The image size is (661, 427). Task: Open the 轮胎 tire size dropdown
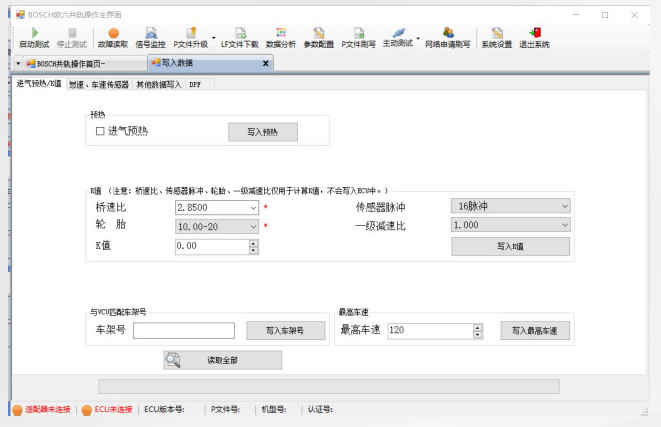(252, 227)
